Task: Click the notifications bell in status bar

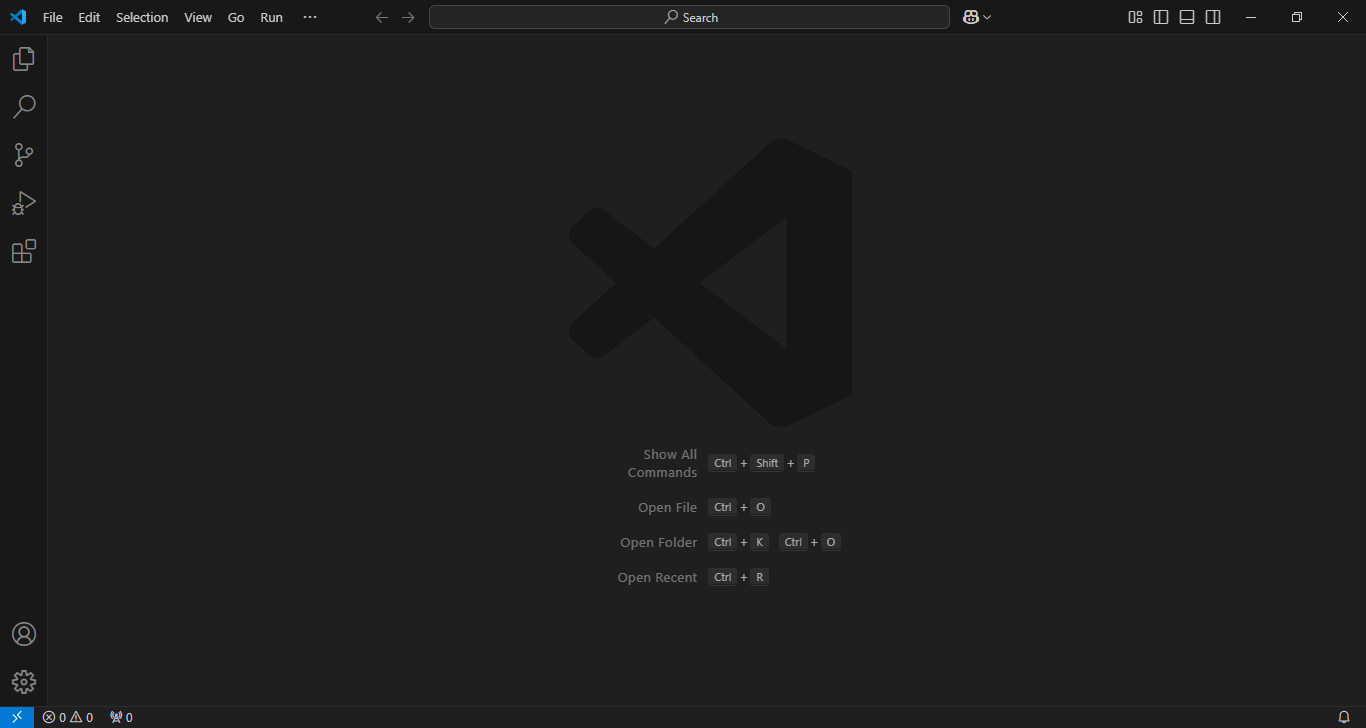Action: pyautogui.click(x=1344, y=717)
